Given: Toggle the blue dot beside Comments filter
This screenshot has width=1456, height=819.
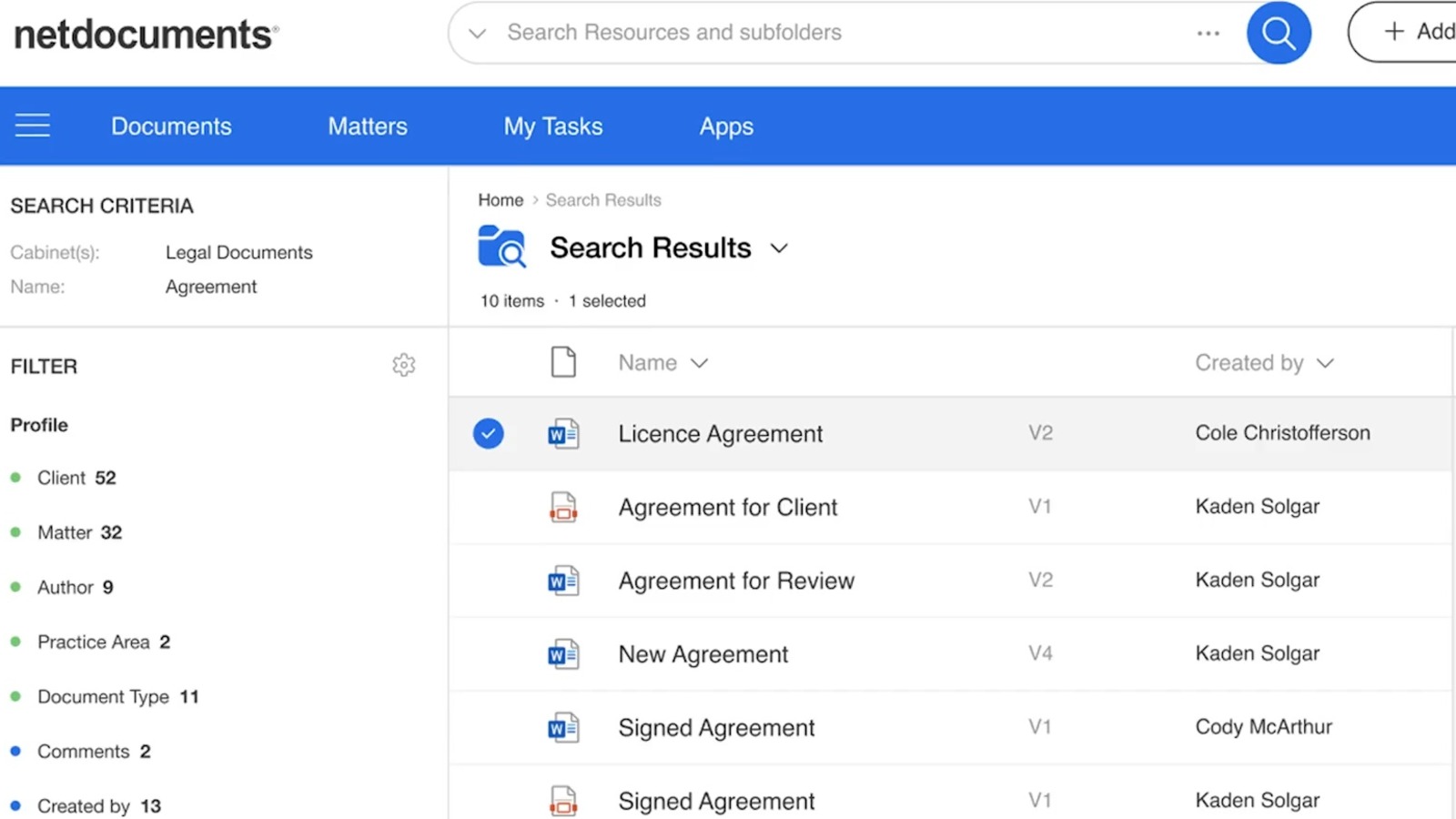Looking at the screenshot, I should (x=15, y=751).
